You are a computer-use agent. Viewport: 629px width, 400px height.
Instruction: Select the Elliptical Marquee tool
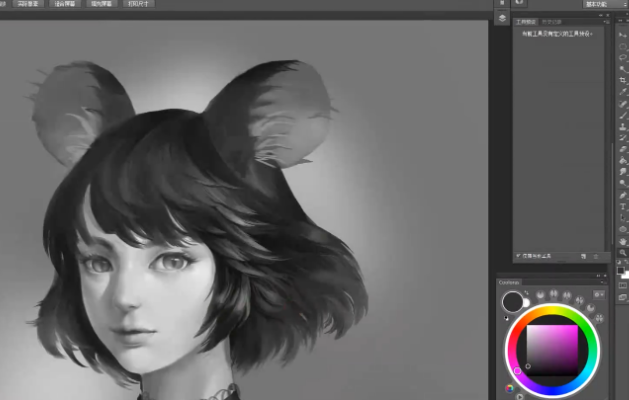pyautogui.click(x=623, y=47)
